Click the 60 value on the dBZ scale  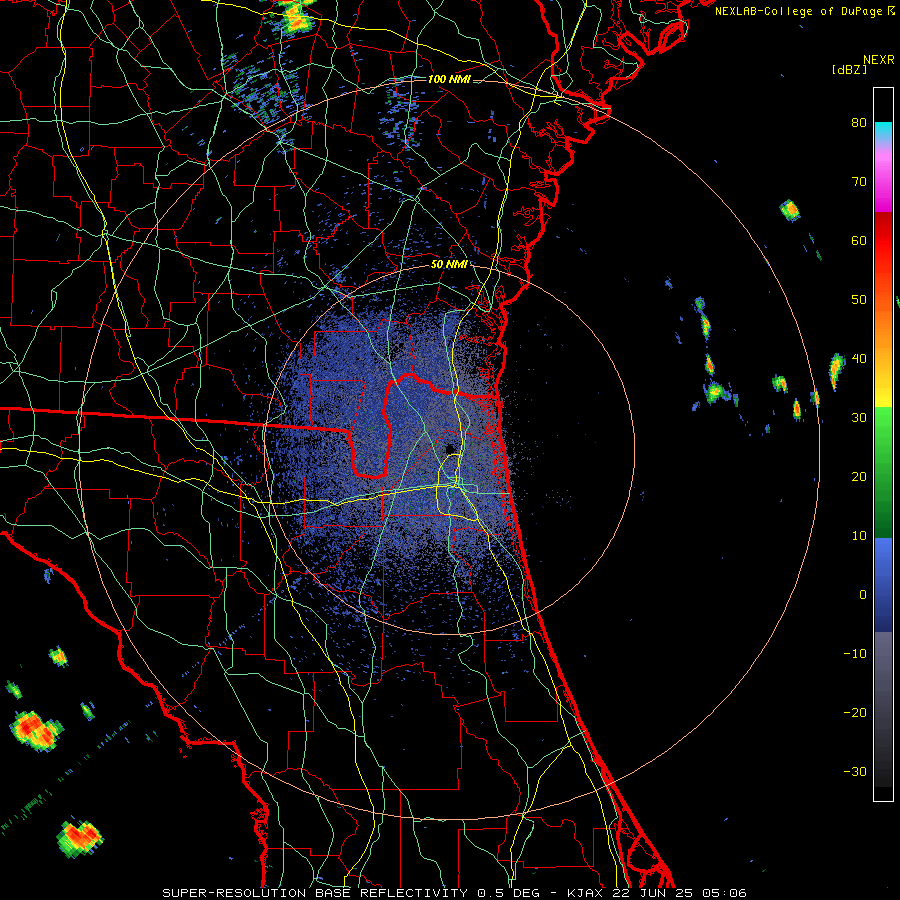pyautogui.click(x=859, y=240)
